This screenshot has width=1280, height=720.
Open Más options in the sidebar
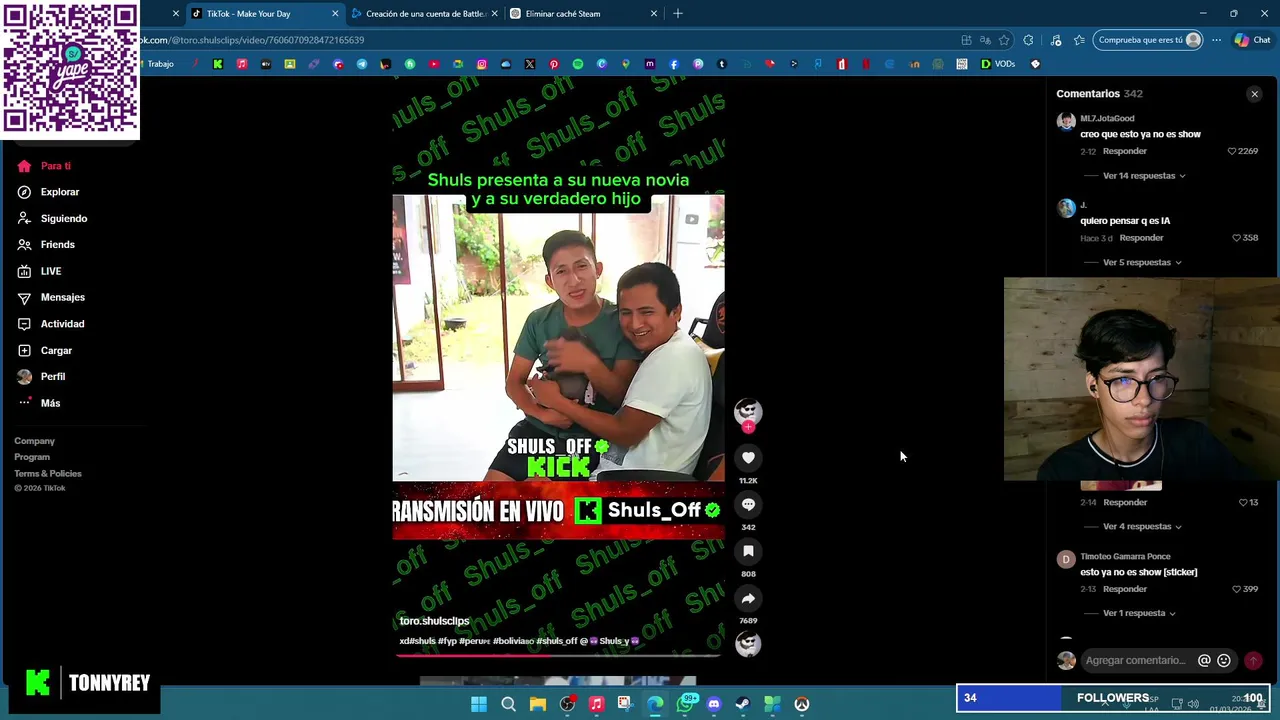click(x=40, y=403)
